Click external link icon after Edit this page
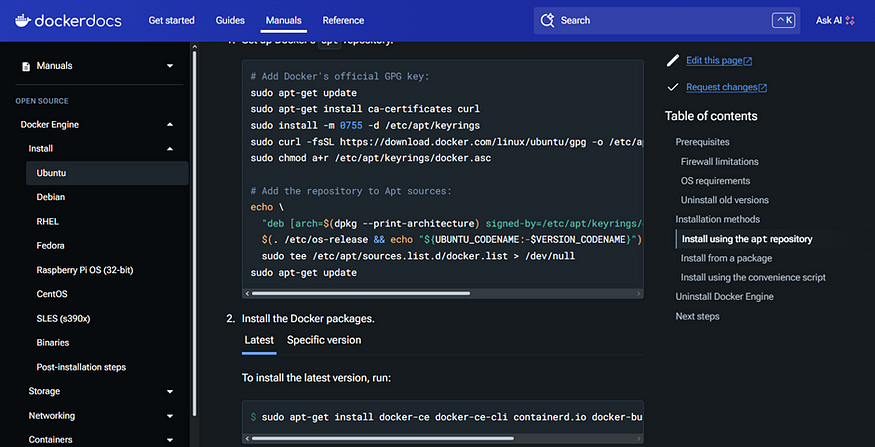Image resolution: width=875 pixels, height=447 pixels. click(748, 61)
